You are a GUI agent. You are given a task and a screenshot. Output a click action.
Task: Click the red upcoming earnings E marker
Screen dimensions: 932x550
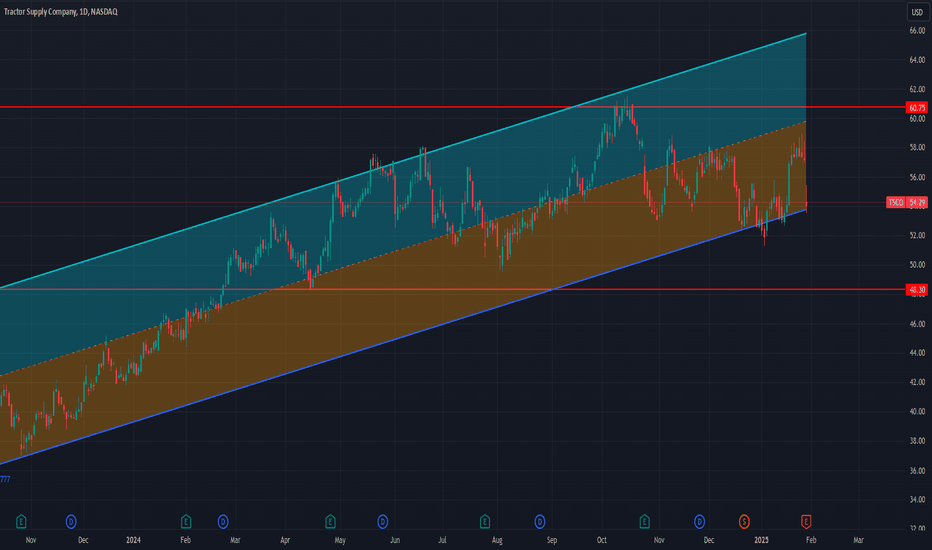point(806,522)
